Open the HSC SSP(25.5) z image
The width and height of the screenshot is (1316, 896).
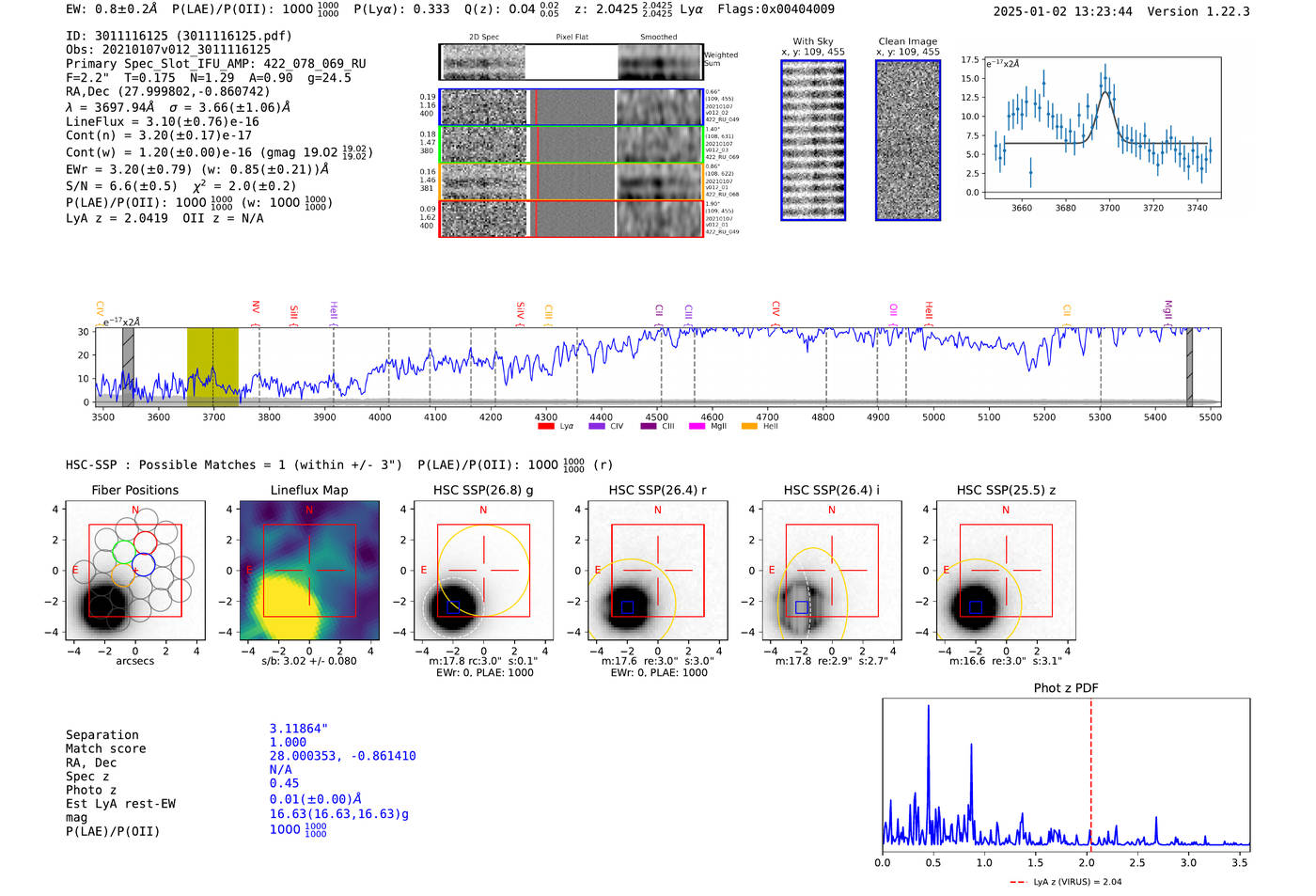1006,571
